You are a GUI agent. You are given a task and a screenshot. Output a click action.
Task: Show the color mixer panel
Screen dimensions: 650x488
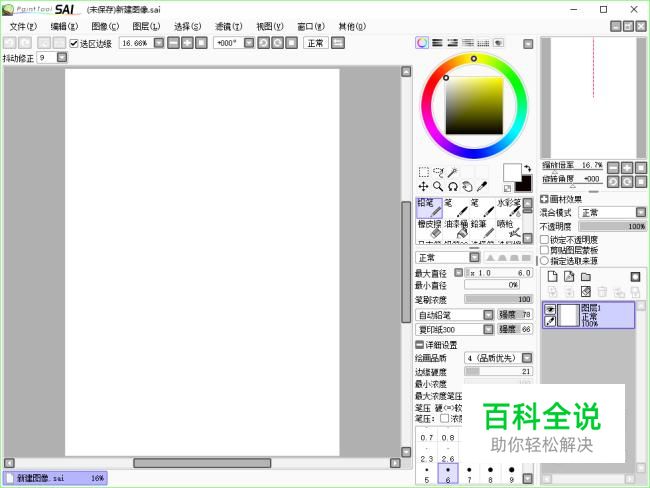click(468, 43)
